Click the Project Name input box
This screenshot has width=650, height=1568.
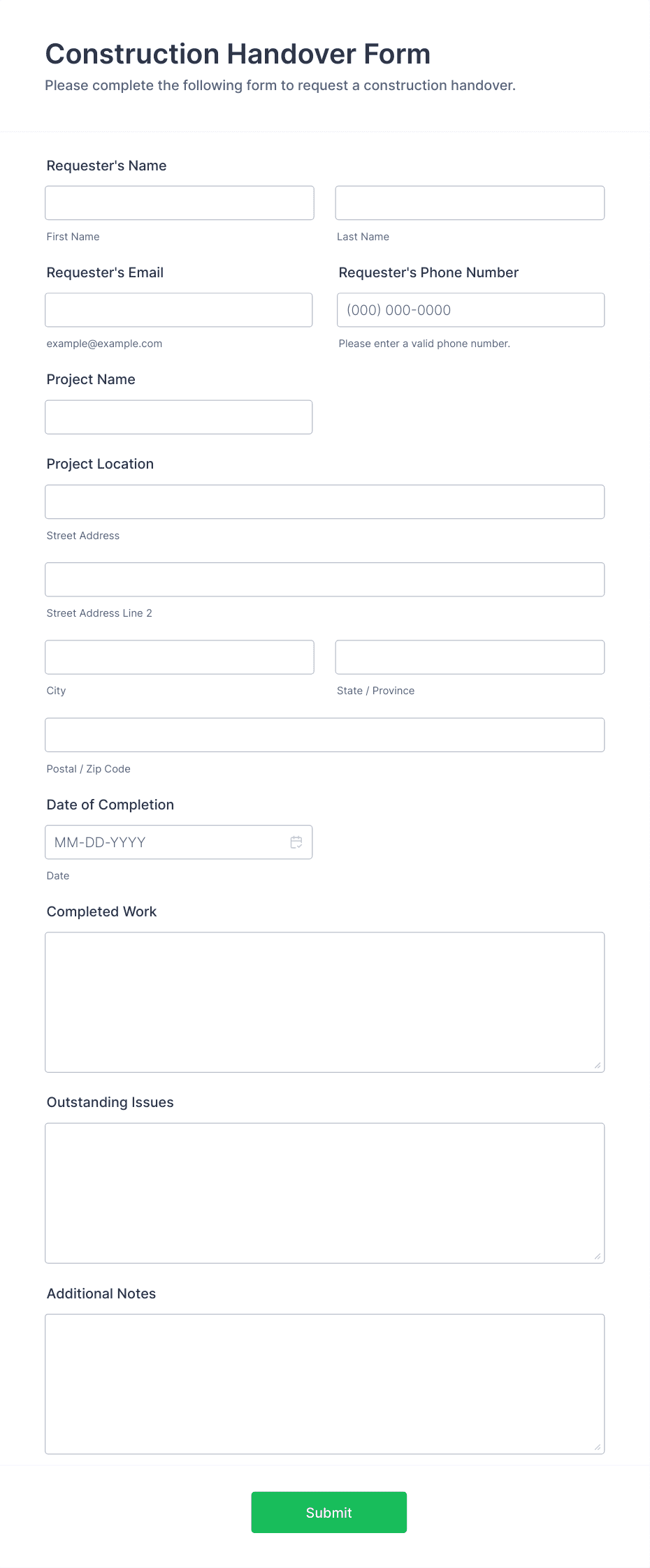[x=179, y=417]
